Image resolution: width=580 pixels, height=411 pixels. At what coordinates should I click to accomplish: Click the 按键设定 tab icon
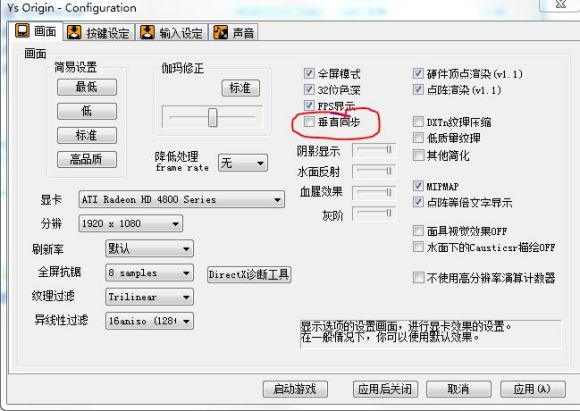point(74,33)
